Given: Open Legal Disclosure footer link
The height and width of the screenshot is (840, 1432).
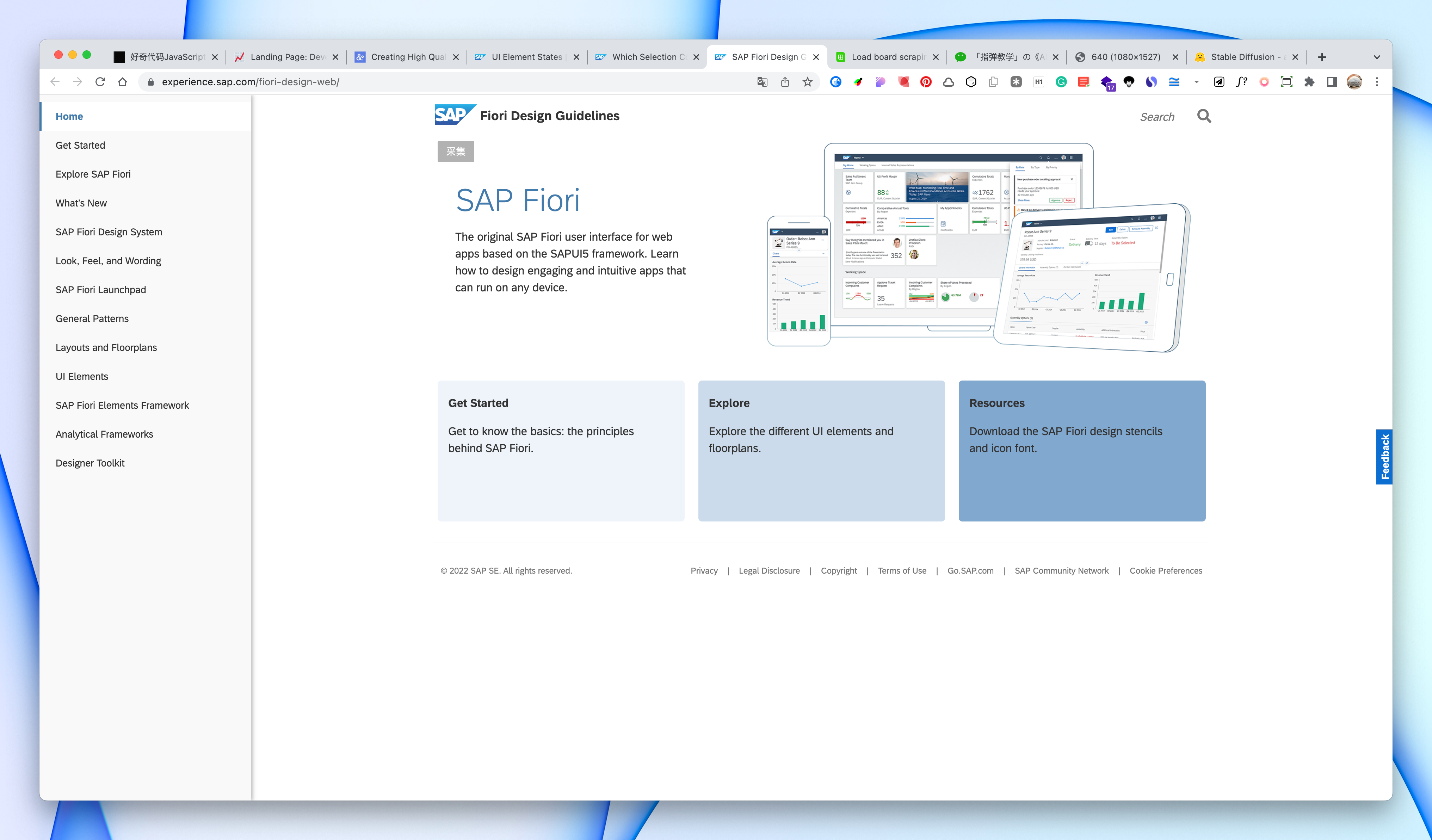Looking at the screenshot, I should click(x=769, y=570).
